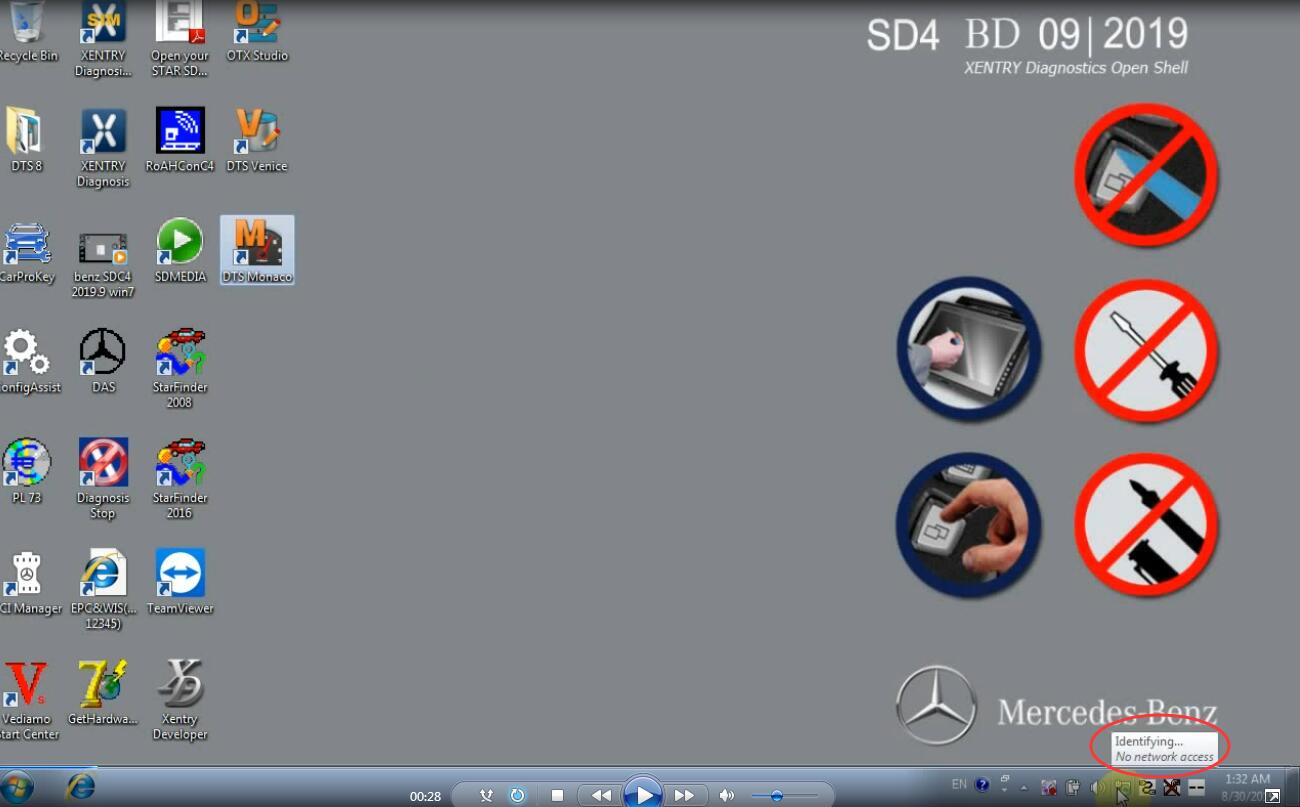Toggle repeat in the media player
Image resolution: width=1300 pixels, height=807 pixels.
[517, 796]
